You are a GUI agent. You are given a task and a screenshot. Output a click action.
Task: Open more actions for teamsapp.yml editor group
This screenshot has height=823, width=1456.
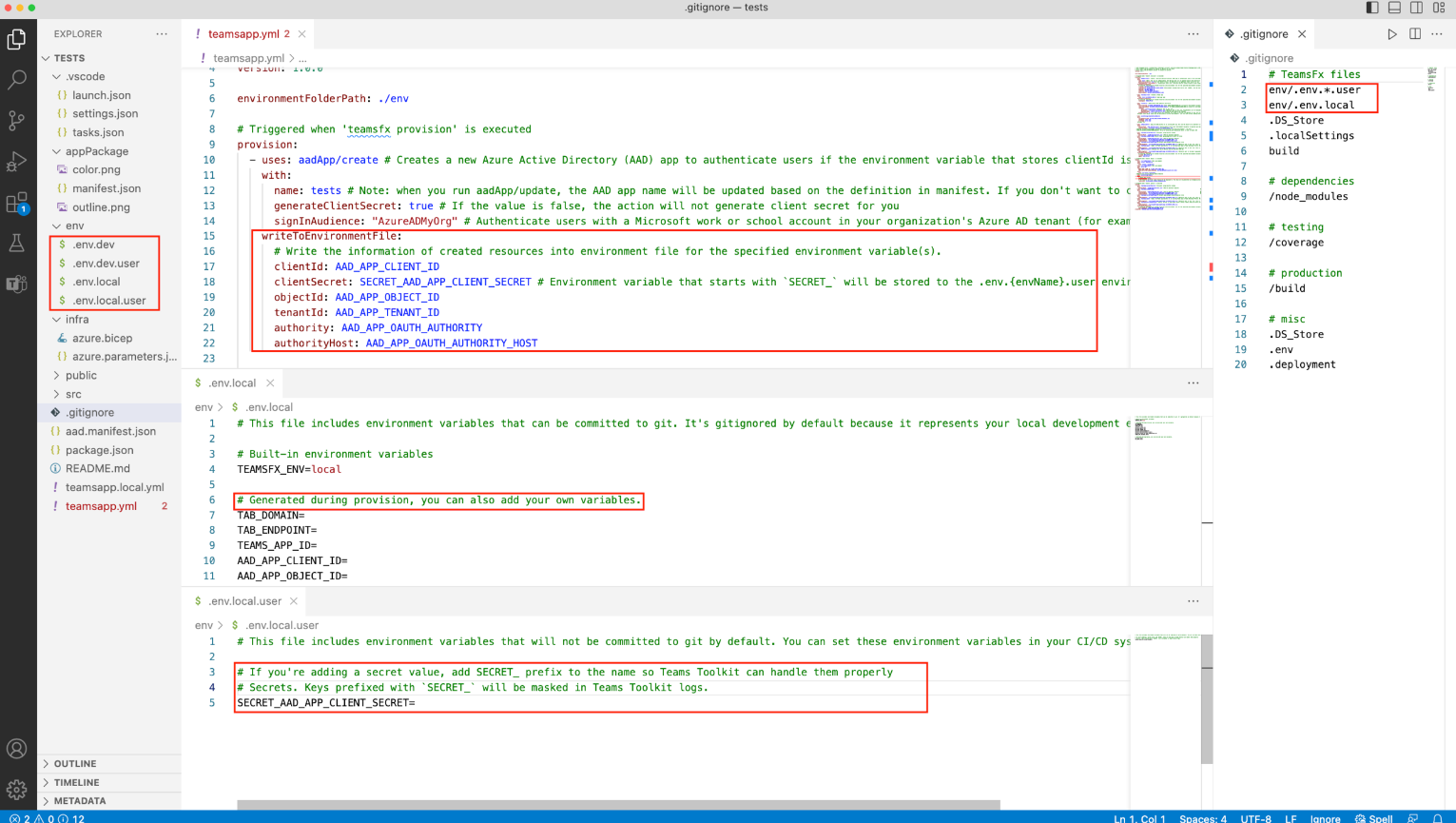pyautogui.click(x=1194, y=34)
